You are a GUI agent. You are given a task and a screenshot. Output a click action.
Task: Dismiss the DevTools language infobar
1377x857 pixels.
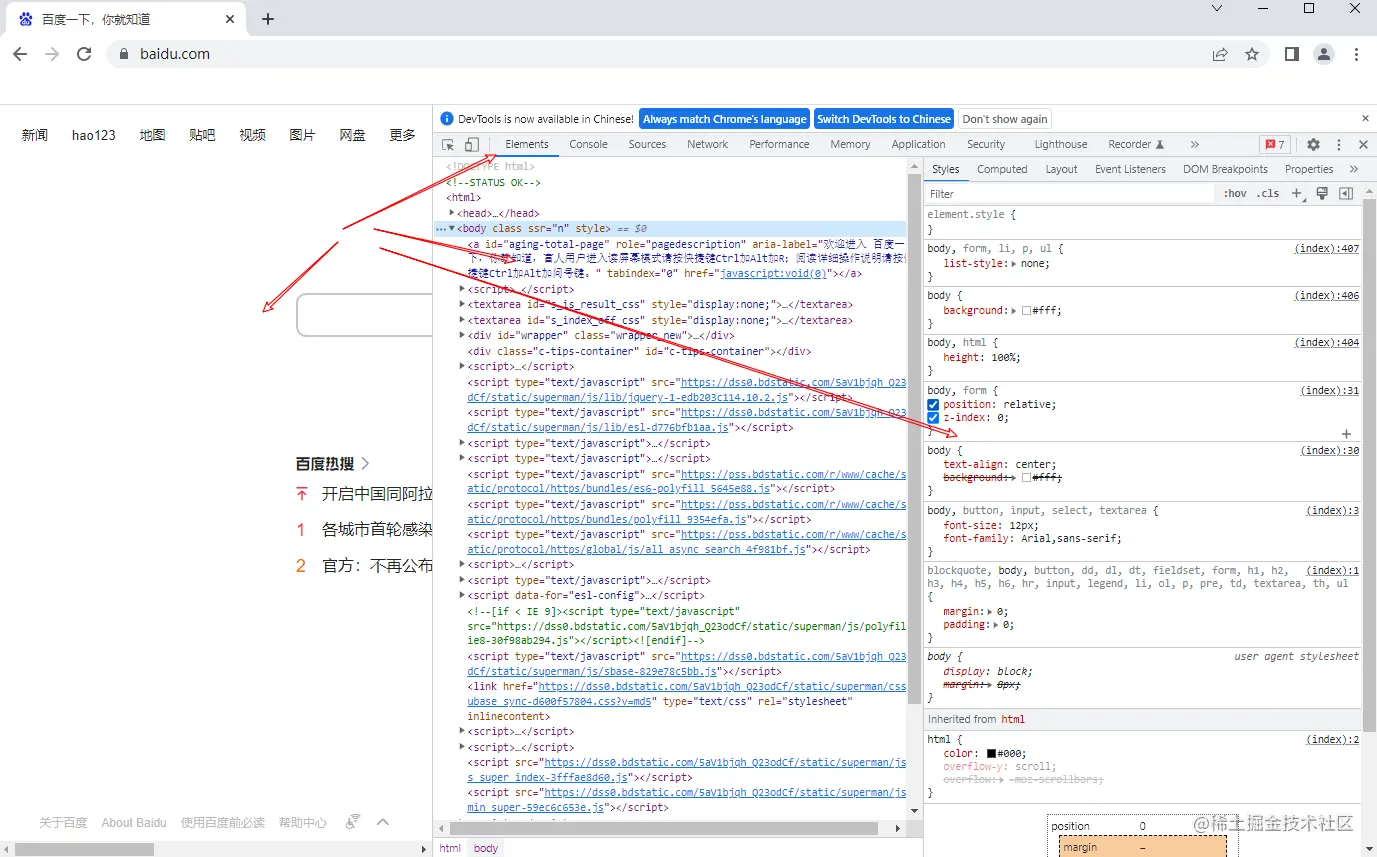pyautogui.click(x=1365, y=119)
